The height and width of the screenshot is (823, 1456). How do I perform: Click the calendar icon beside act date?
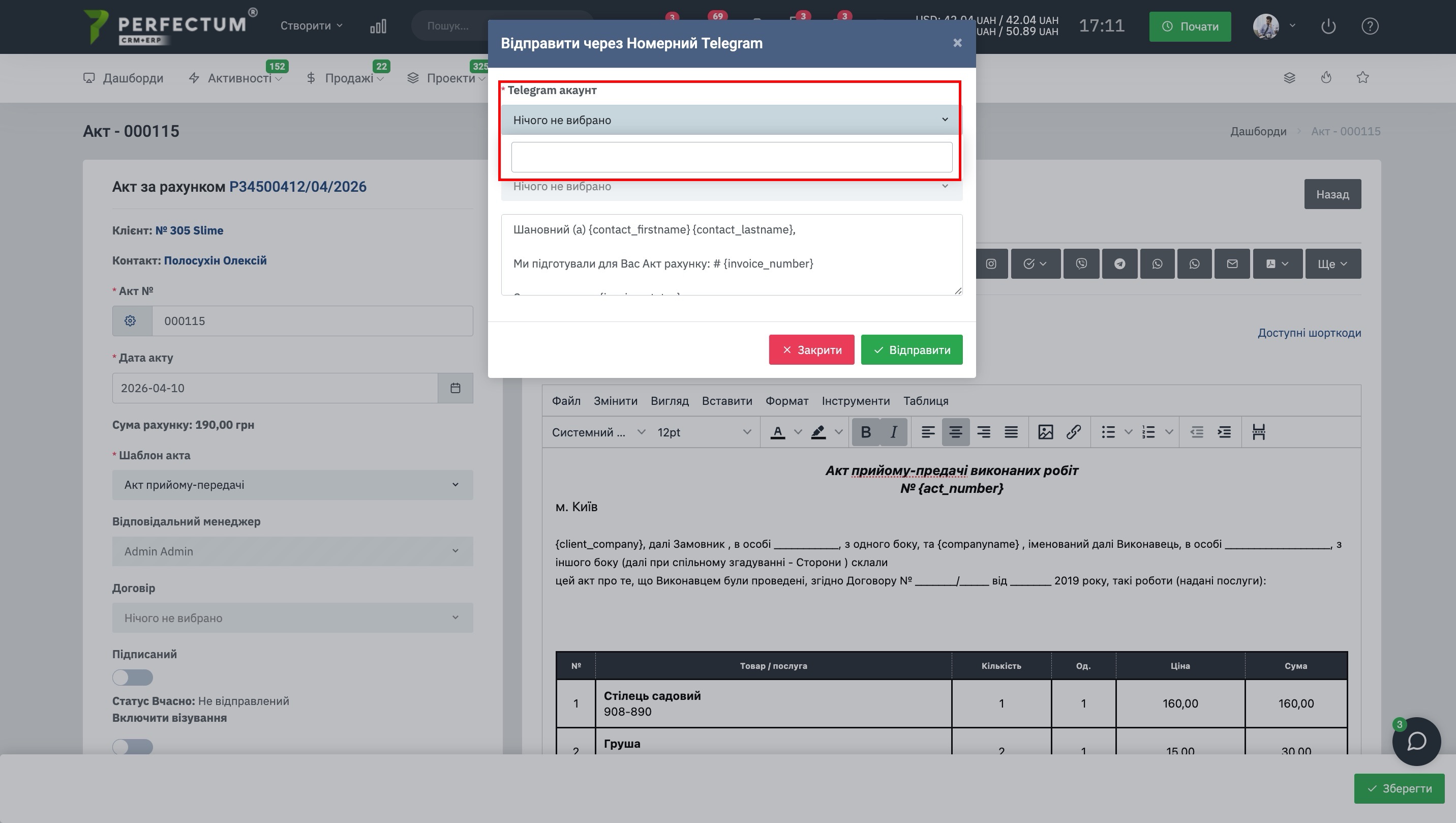(x=455, y=388)
